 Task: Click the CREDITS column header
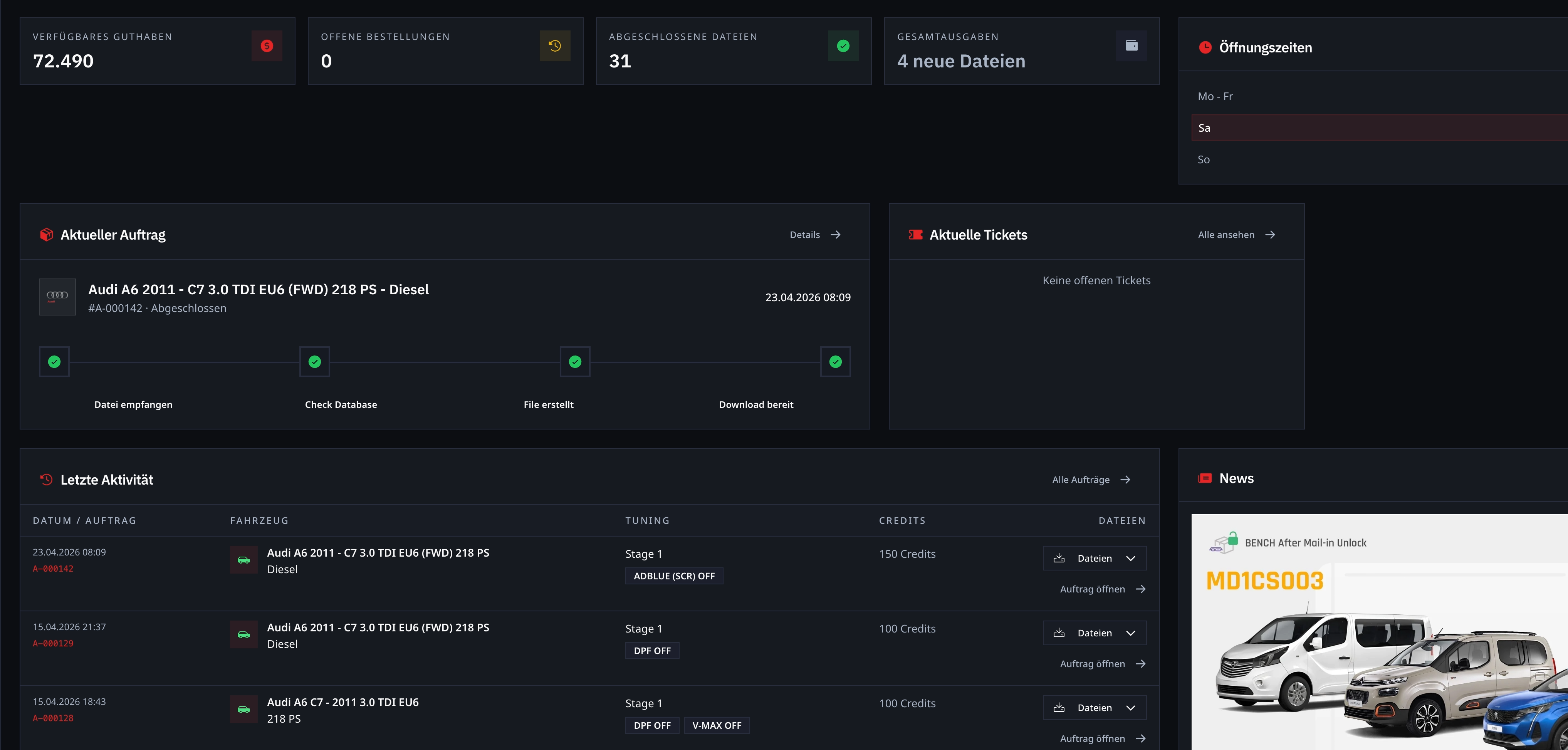pyautogui.click(x=902, y=520)
